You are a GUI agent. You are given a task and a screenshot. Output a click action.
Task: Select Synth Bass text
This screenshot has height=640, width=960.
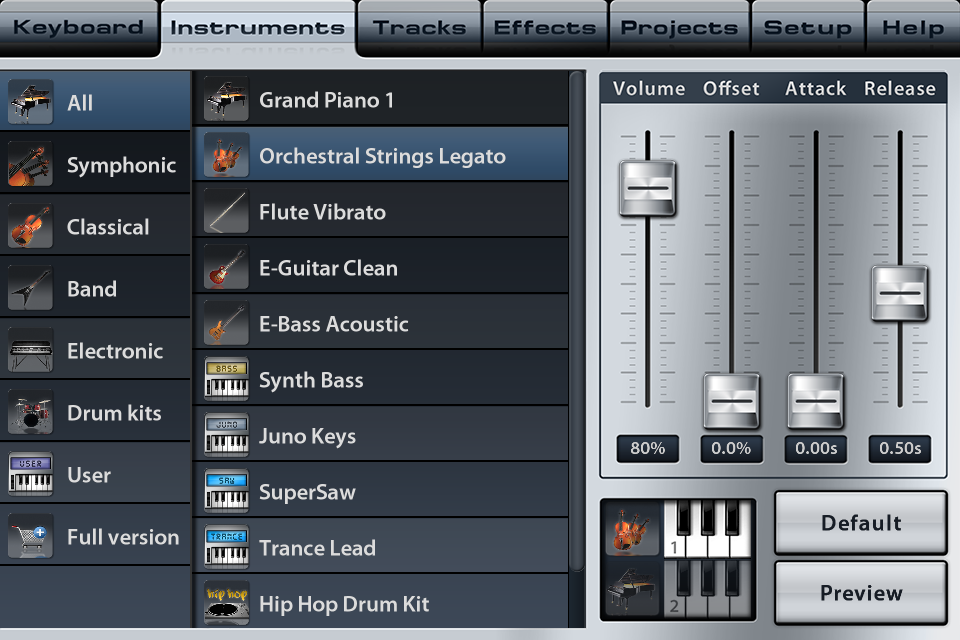pyautogui.click(x=311, y=380)
